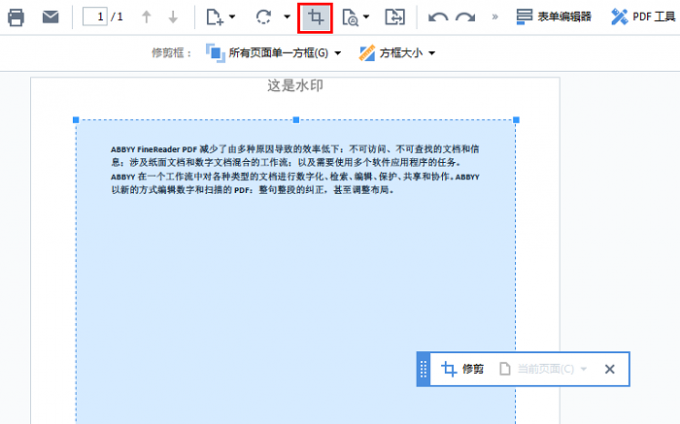Click the page number input field
Image resolution: width=680 pixels, height=424 pixels.
(x=95, y=17)
